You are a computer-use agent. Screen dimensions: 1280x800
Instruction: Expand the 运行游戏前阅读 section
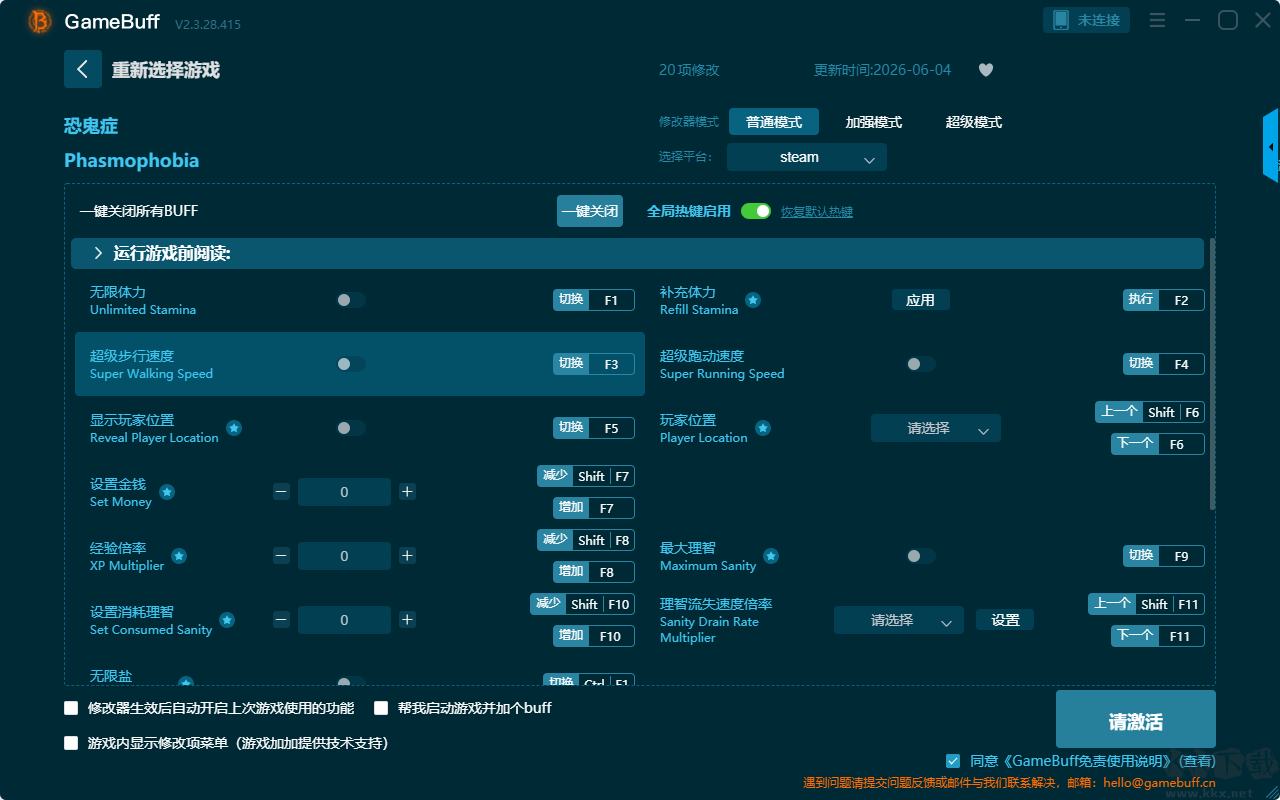(637, 253)
